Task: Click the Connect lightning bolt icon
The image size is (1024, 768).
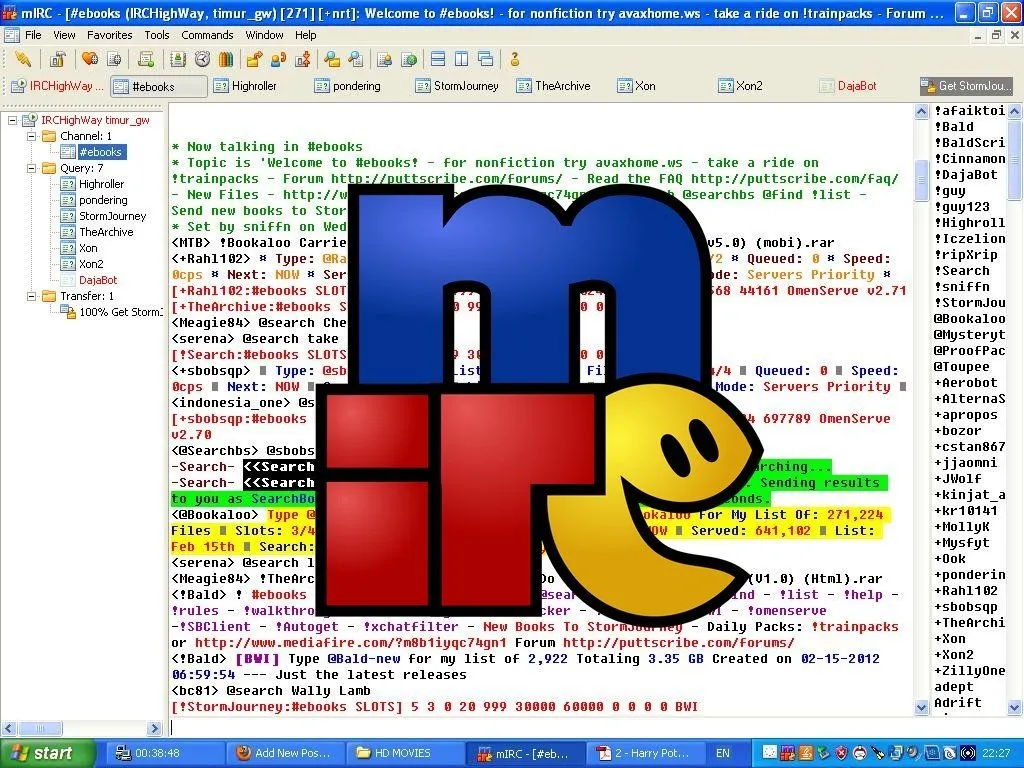Action: [x=23, y=59]
